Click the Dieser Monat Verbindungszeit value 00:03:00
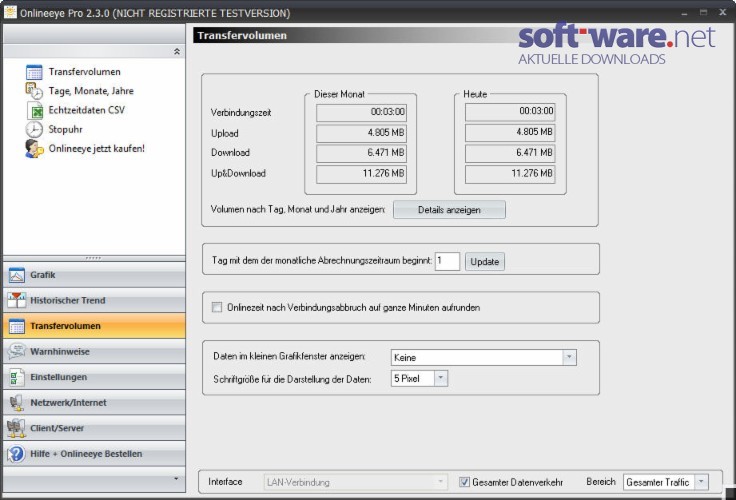The image size is (736, 500). tap(361, 112)
